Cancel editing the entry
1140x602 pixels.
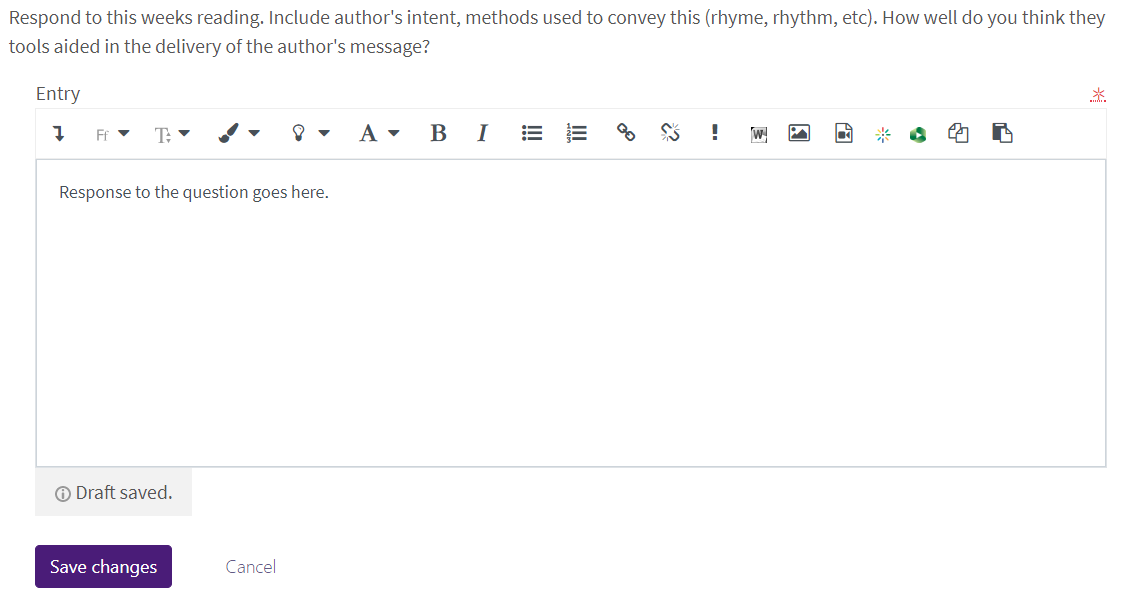250,566
